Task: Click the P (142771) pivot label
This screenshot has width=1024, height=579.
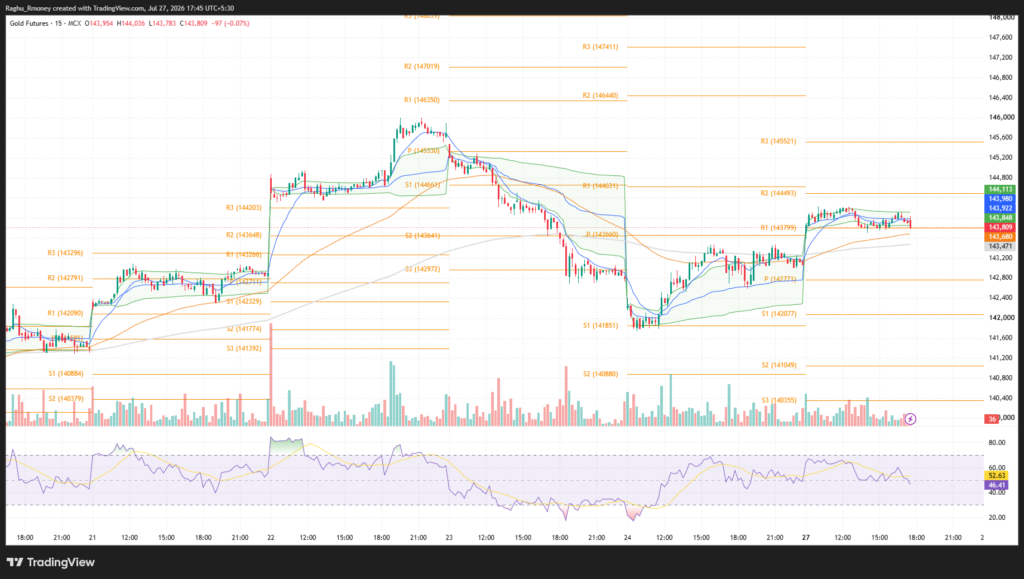Action: (780, 279)
